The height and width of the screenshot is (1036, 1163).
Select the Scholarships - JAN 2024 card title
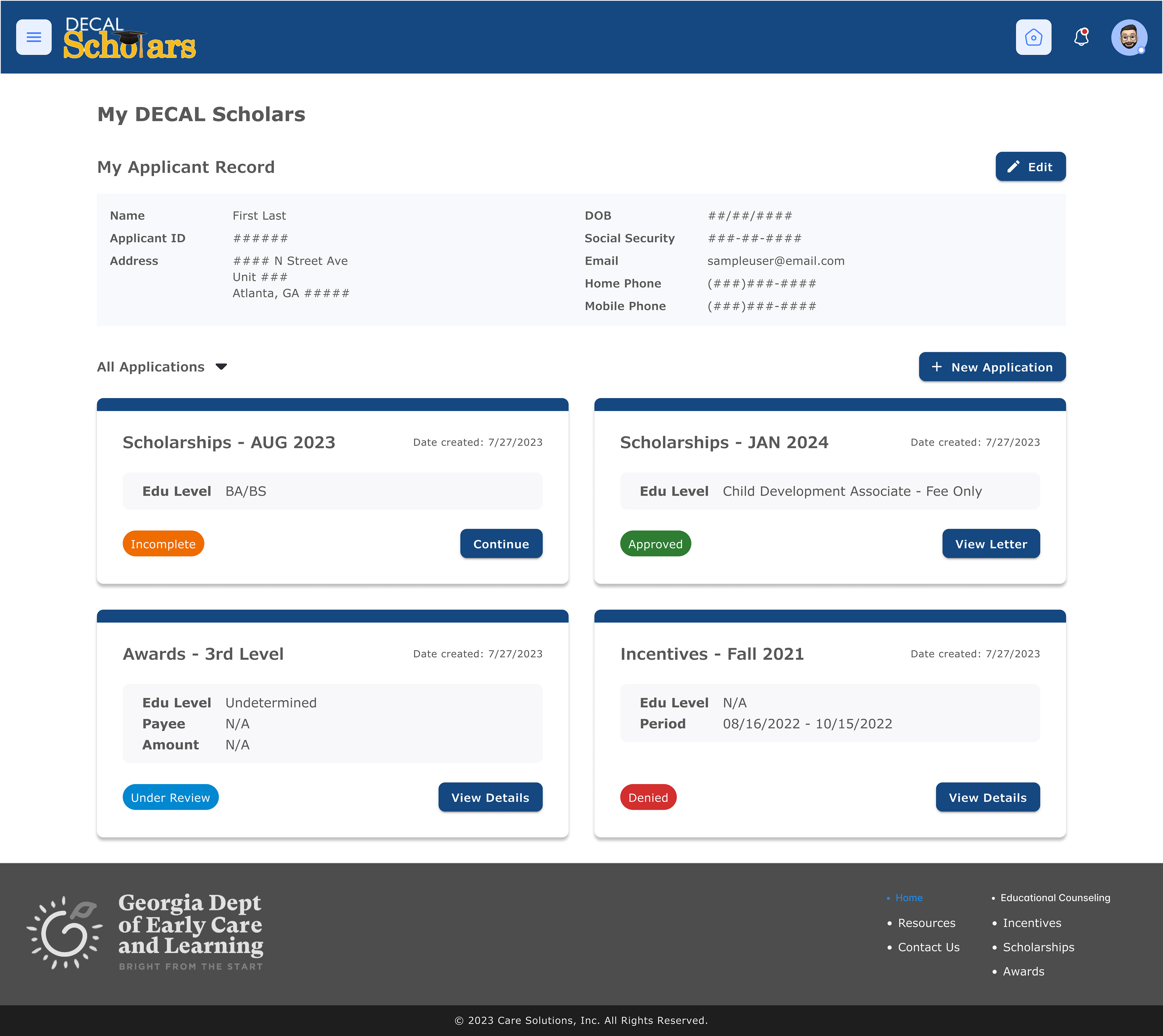pos(724,442)
